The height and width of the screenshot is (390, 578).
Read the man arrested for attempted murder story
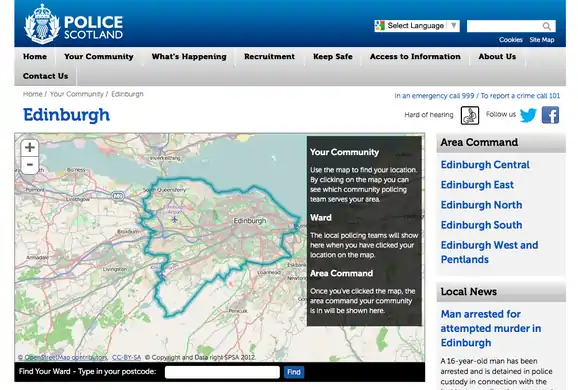tap(491, 328)
